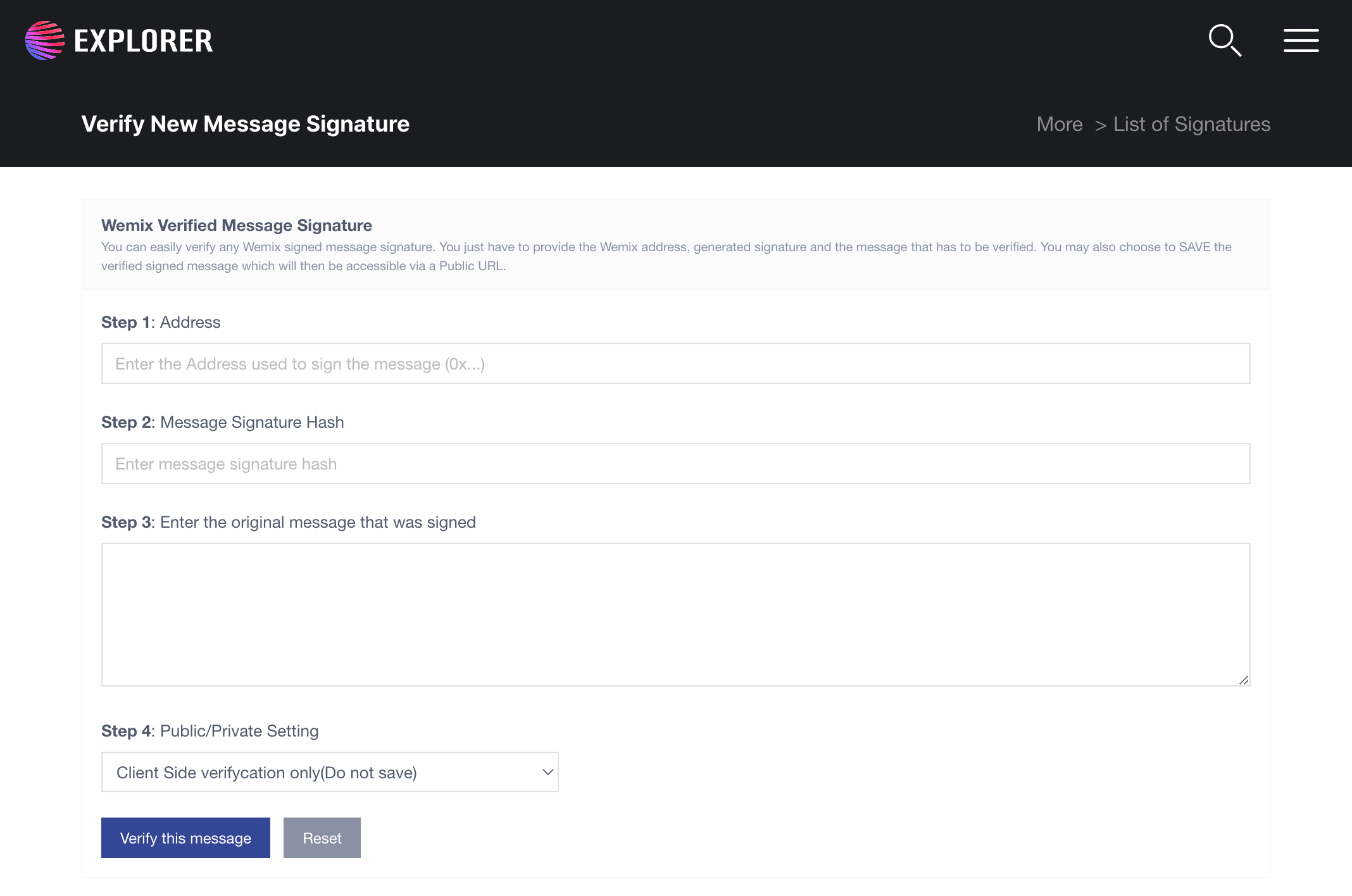
Task: Open the hamburger menu
Action: 1301,40
